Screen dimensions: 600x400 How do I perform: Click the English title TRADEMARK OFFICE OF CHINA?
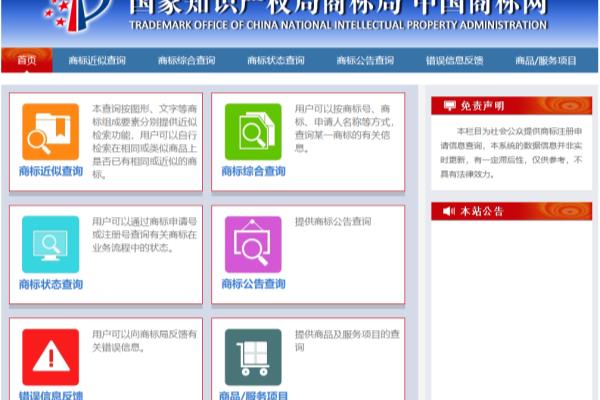(338, 25)
